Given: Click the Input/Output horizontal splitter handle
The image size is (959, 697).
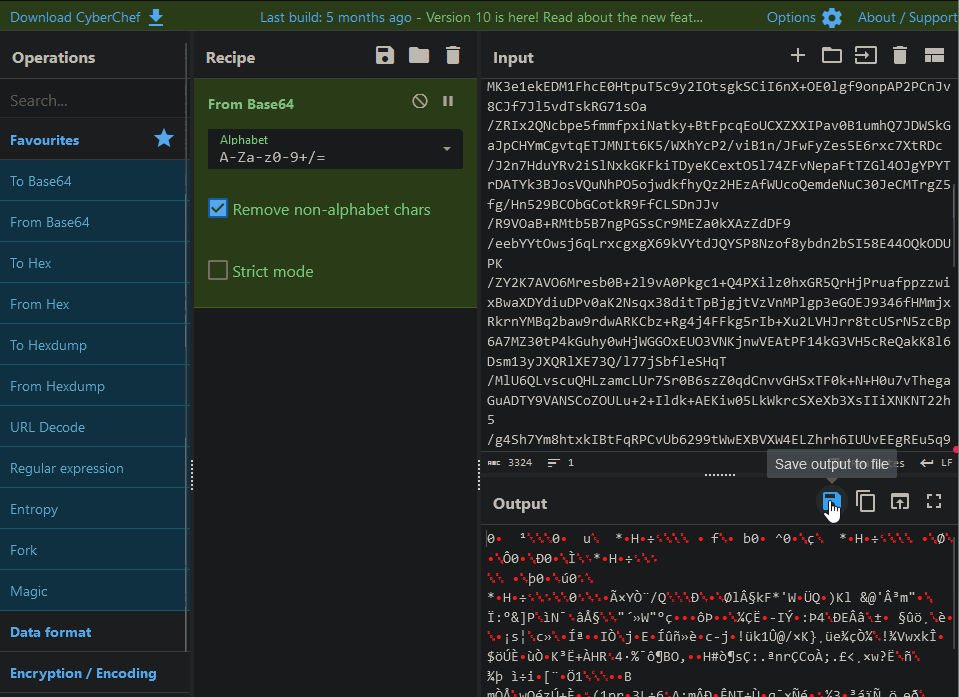Looking at the screenshot, I should click(x=719, y=474).
